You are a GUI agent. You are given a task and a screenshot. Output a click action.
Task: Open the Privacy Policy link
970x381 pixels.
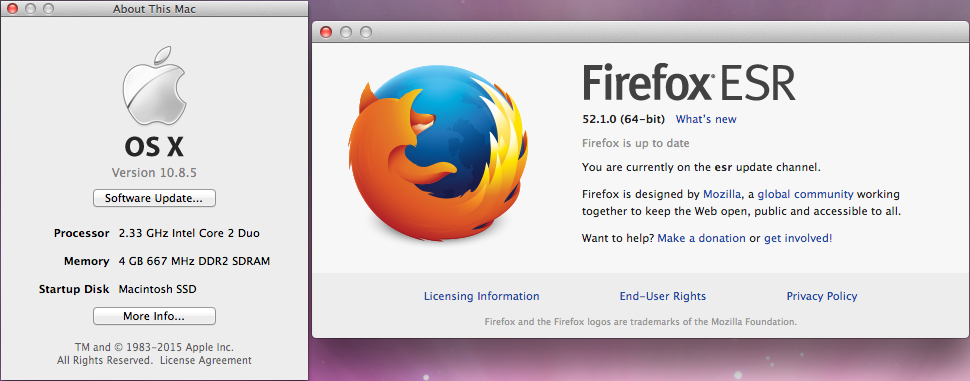[822, 296]
